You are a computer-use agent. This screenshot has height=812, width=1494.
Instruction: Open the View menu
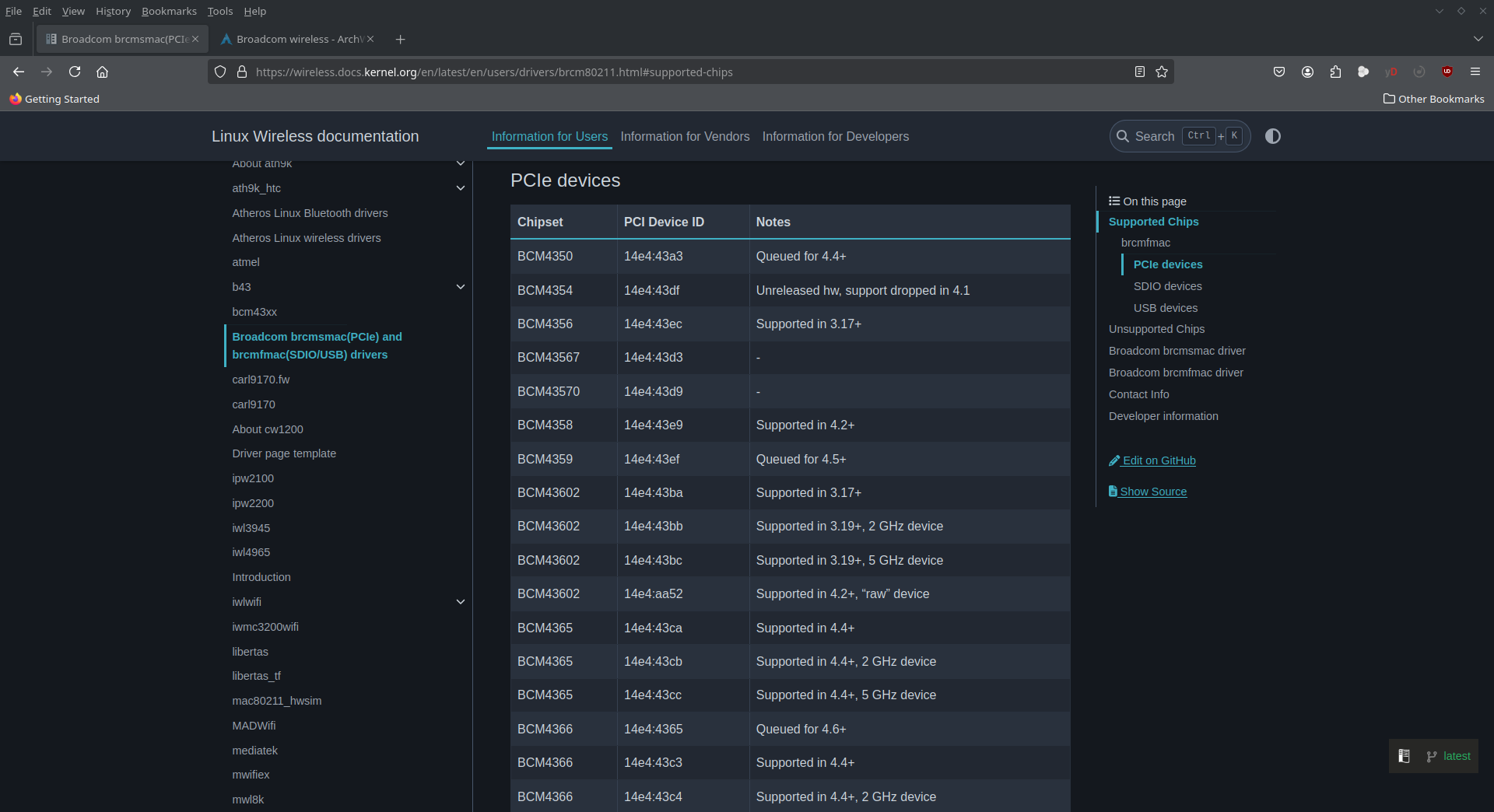click(x=73, y=11)
